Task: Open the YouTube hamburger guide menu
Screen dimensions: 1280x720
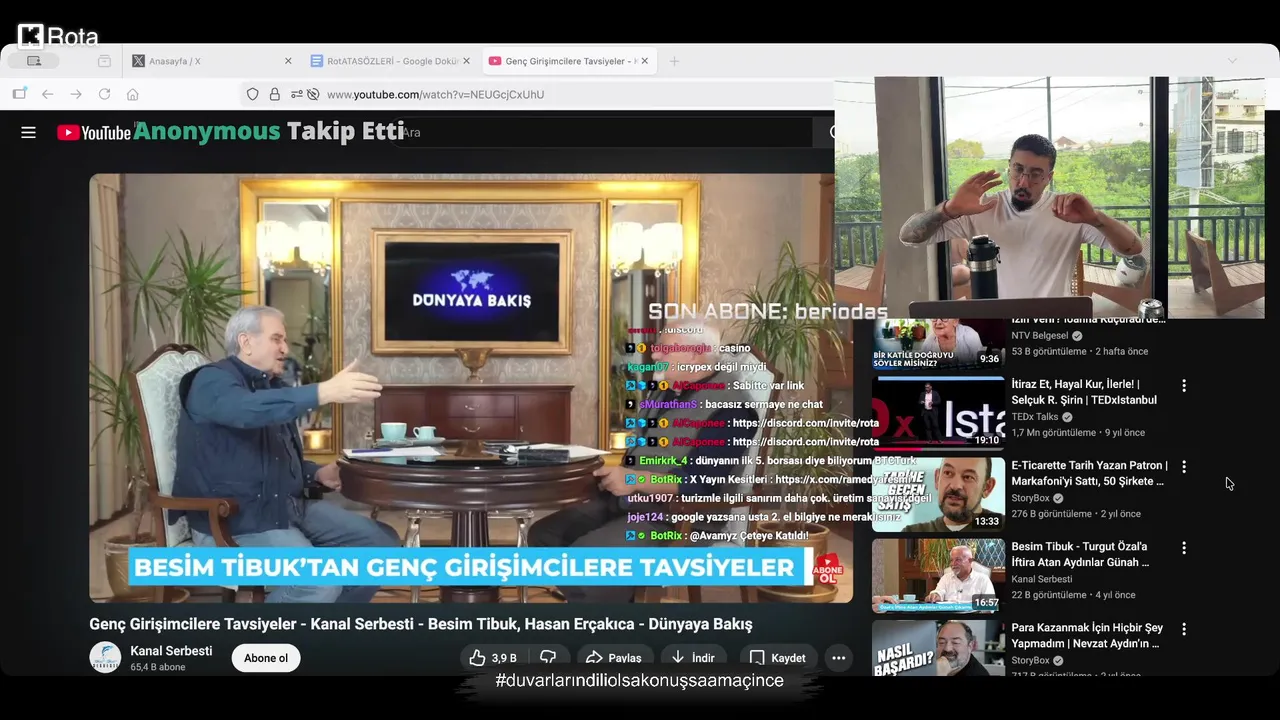Action: click(x=28, y=132)
